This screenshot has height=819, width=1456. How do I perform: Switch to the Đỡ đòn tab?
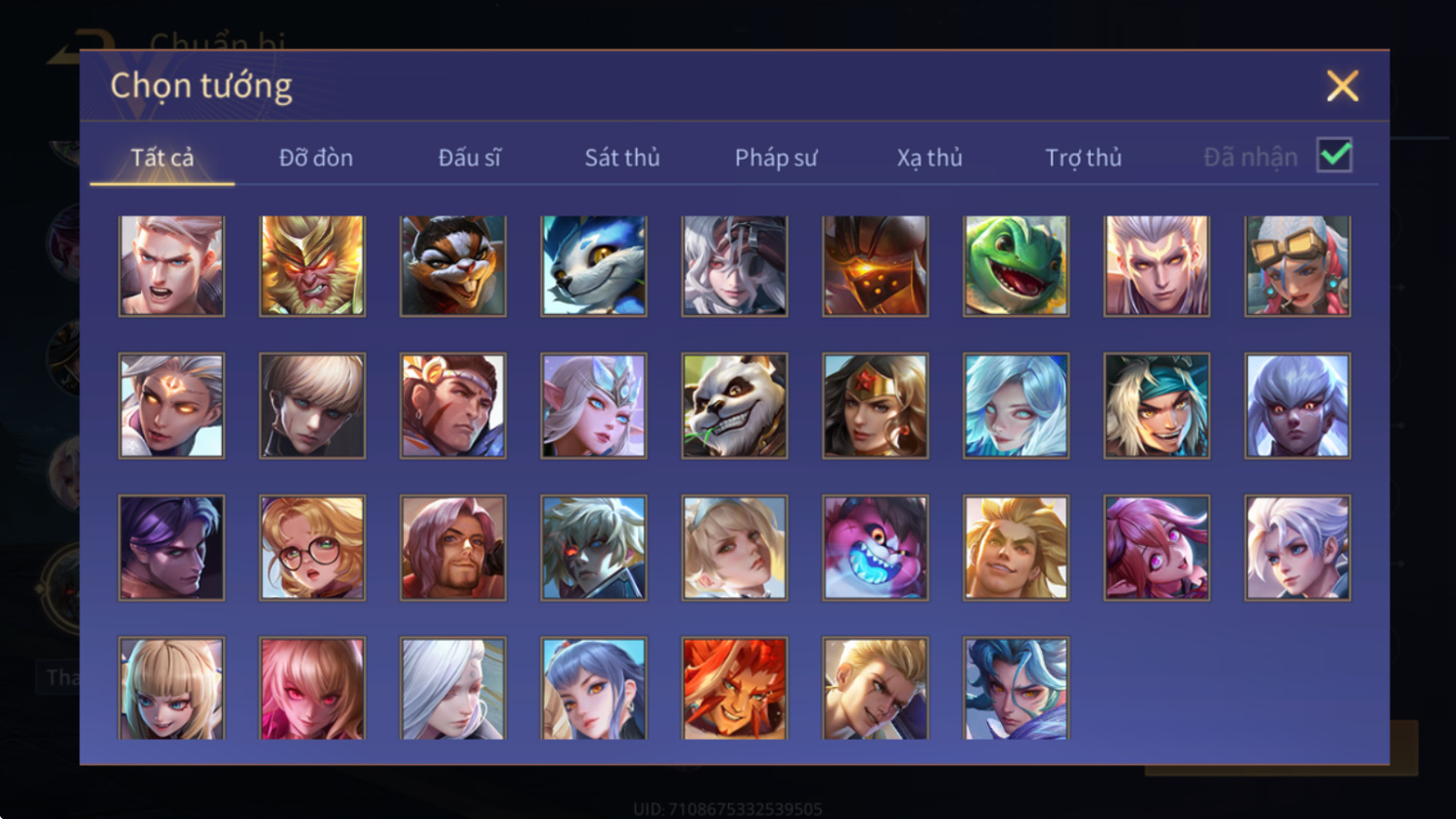coord(316,158)
